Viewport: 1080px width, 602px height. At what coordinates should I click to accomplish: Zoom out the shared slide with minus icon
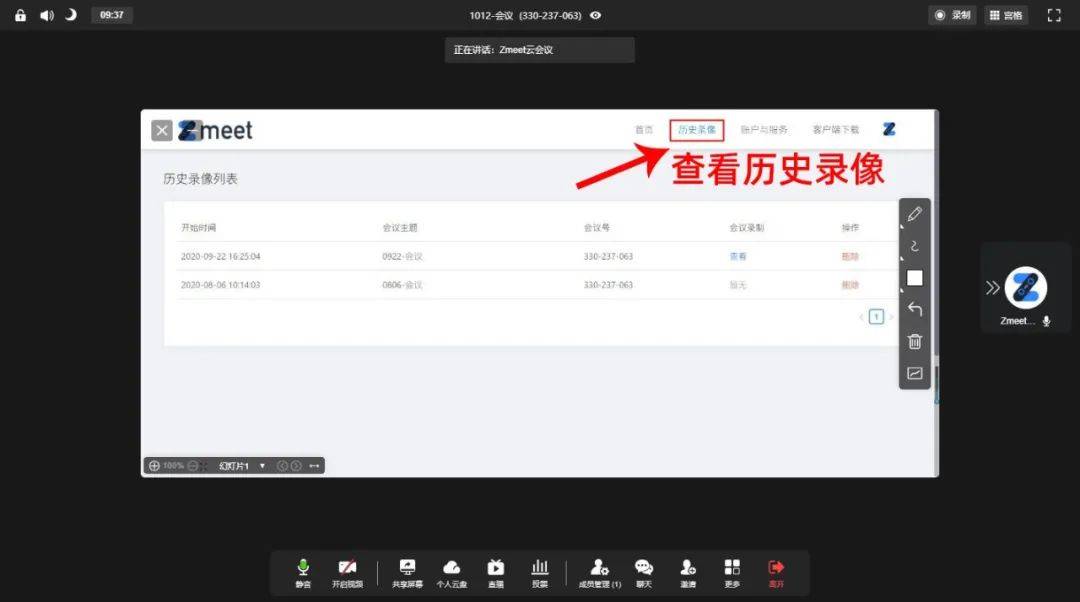(x=193, y=466)
